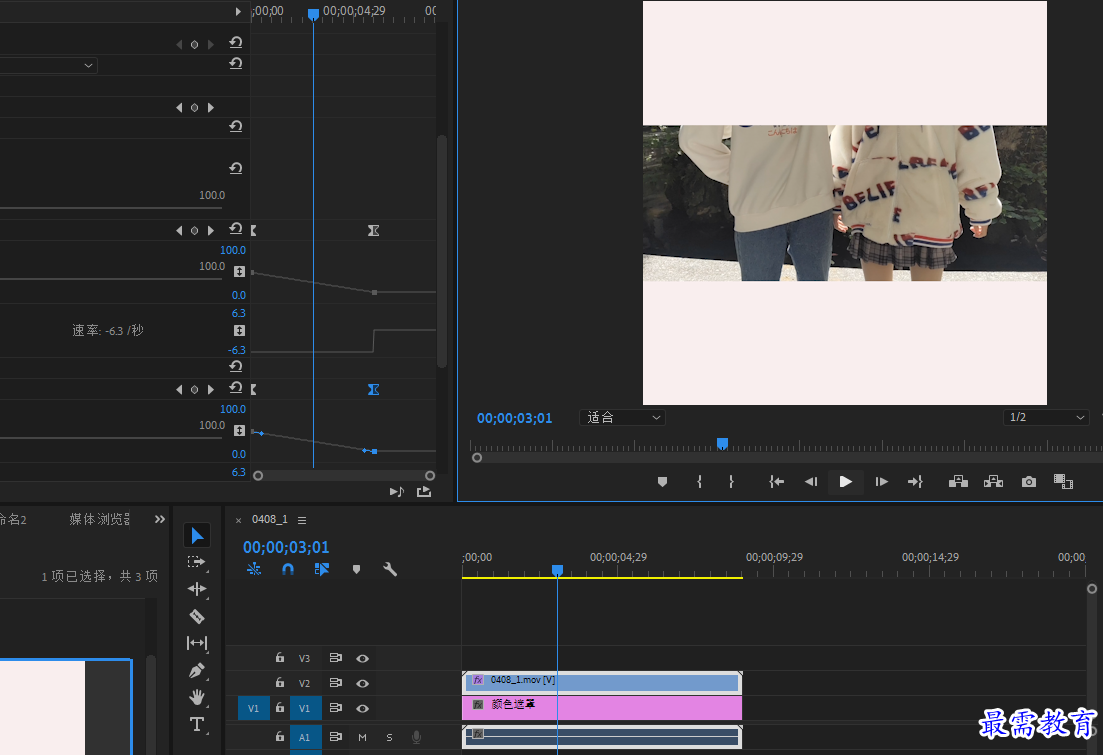Open the Comparison View button
The height and width of the screenshot is (755, 1103).
1063,482
